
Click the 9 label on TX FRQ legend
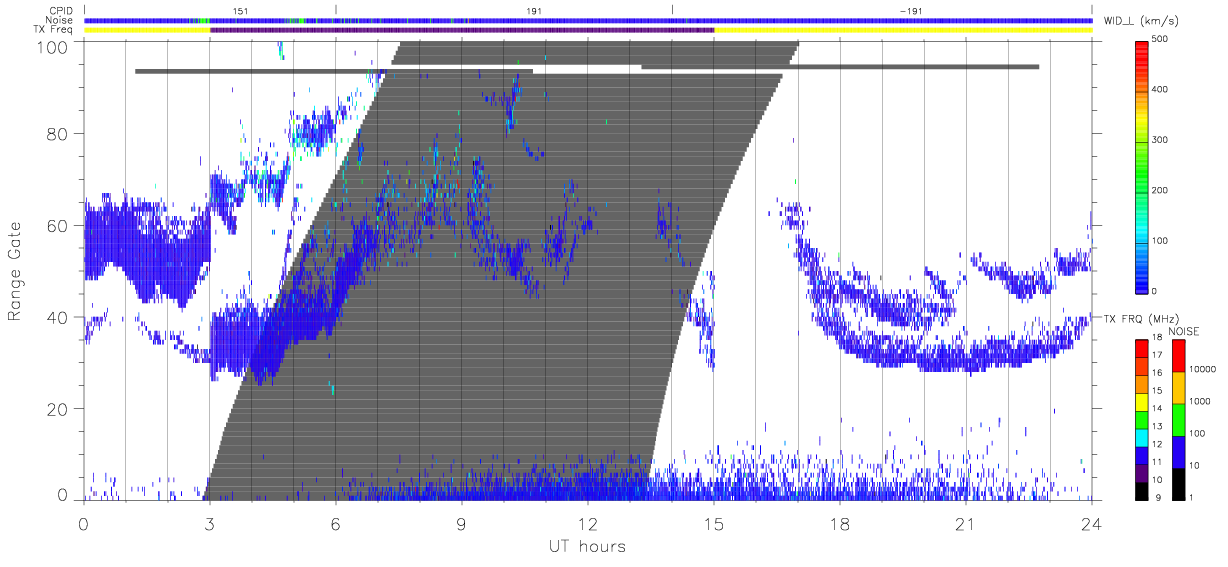[x=1157, y=497]
